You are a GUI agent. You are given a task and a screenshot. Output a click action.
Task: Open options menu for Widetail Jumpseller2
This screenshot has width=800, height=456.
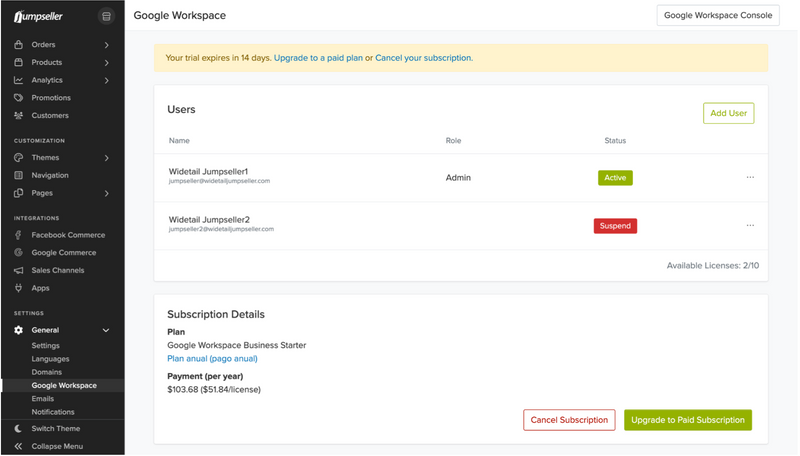point(750,226)
